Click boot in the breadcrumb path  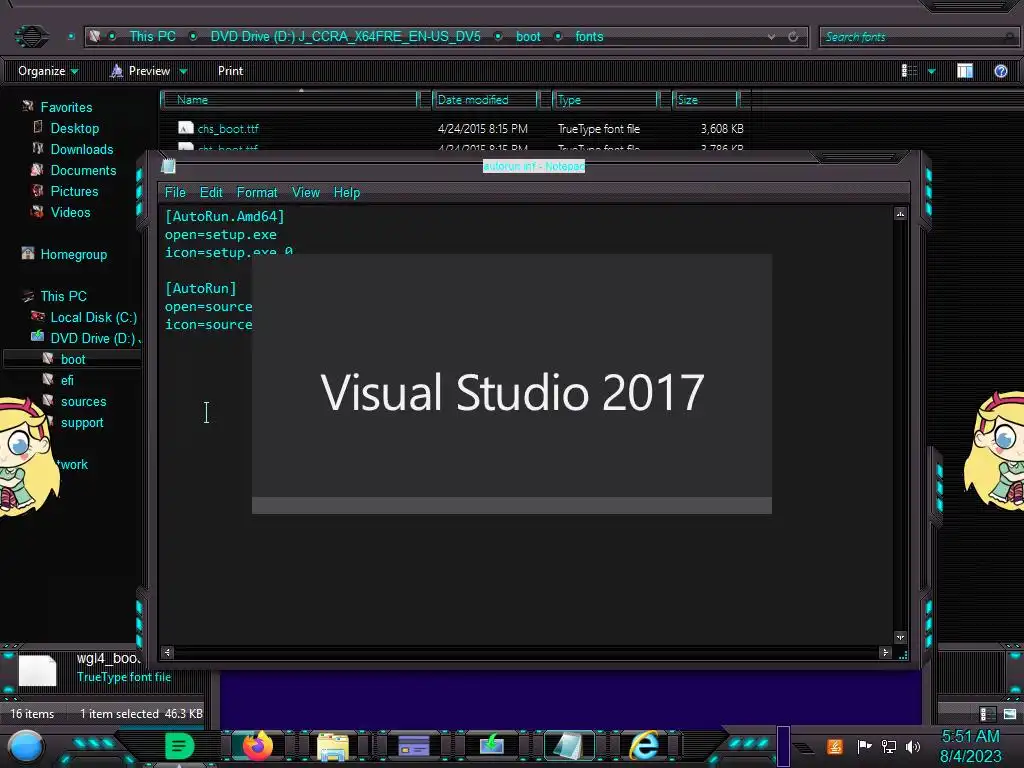pyautogui.click(x=528, y=37)
